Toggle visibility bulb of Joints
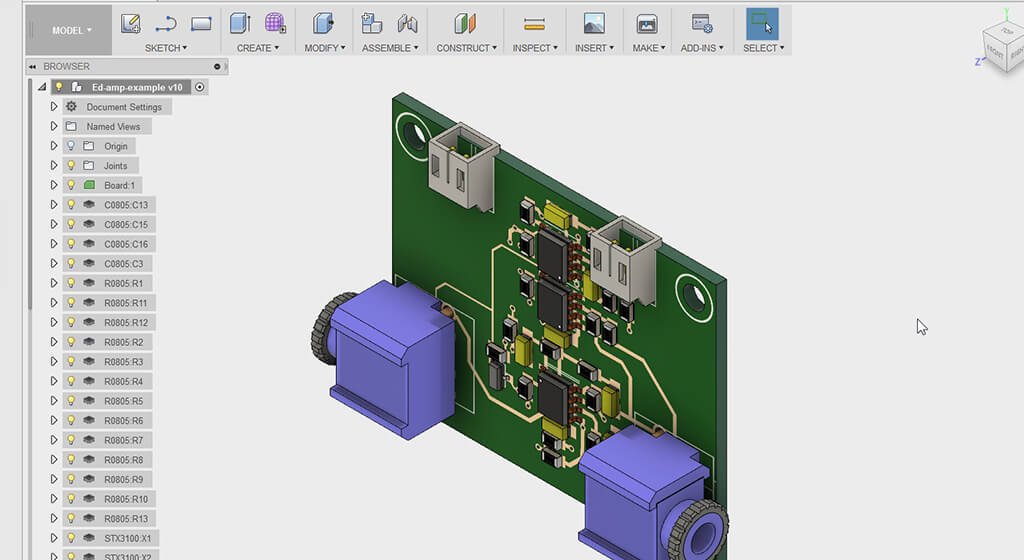1024x560 pixels. 71,165
